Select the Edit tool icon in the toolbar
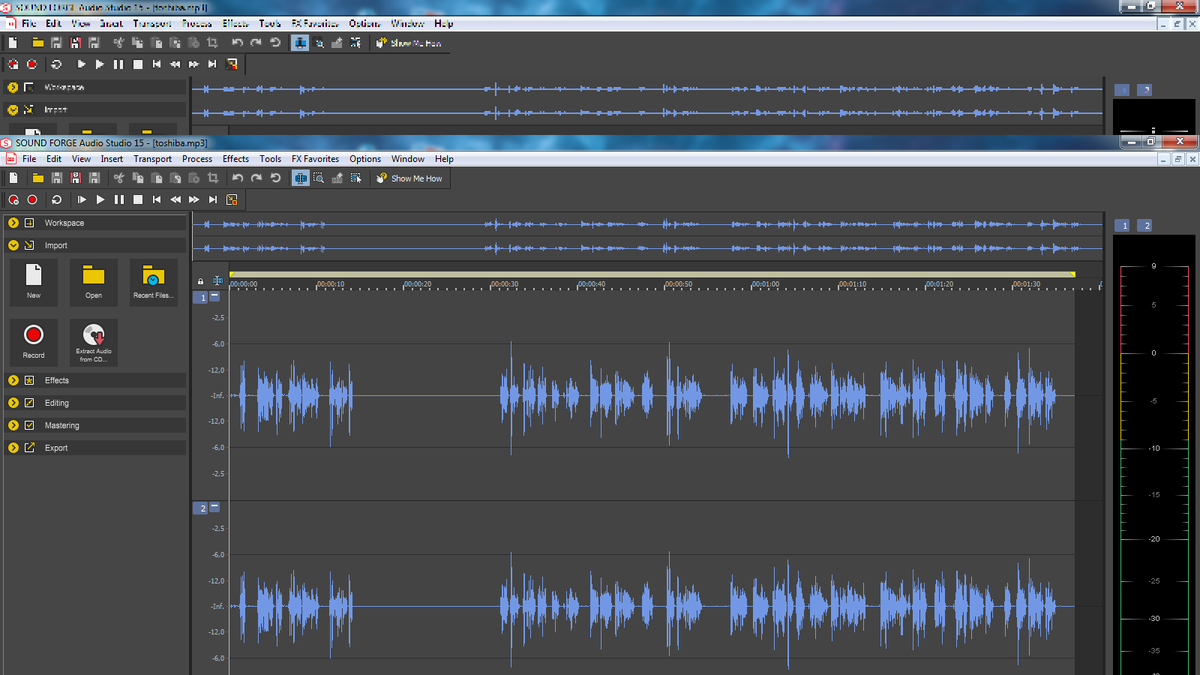Image resolution: width=1200 pixels, height=675 pixels. tap(300, 177)
